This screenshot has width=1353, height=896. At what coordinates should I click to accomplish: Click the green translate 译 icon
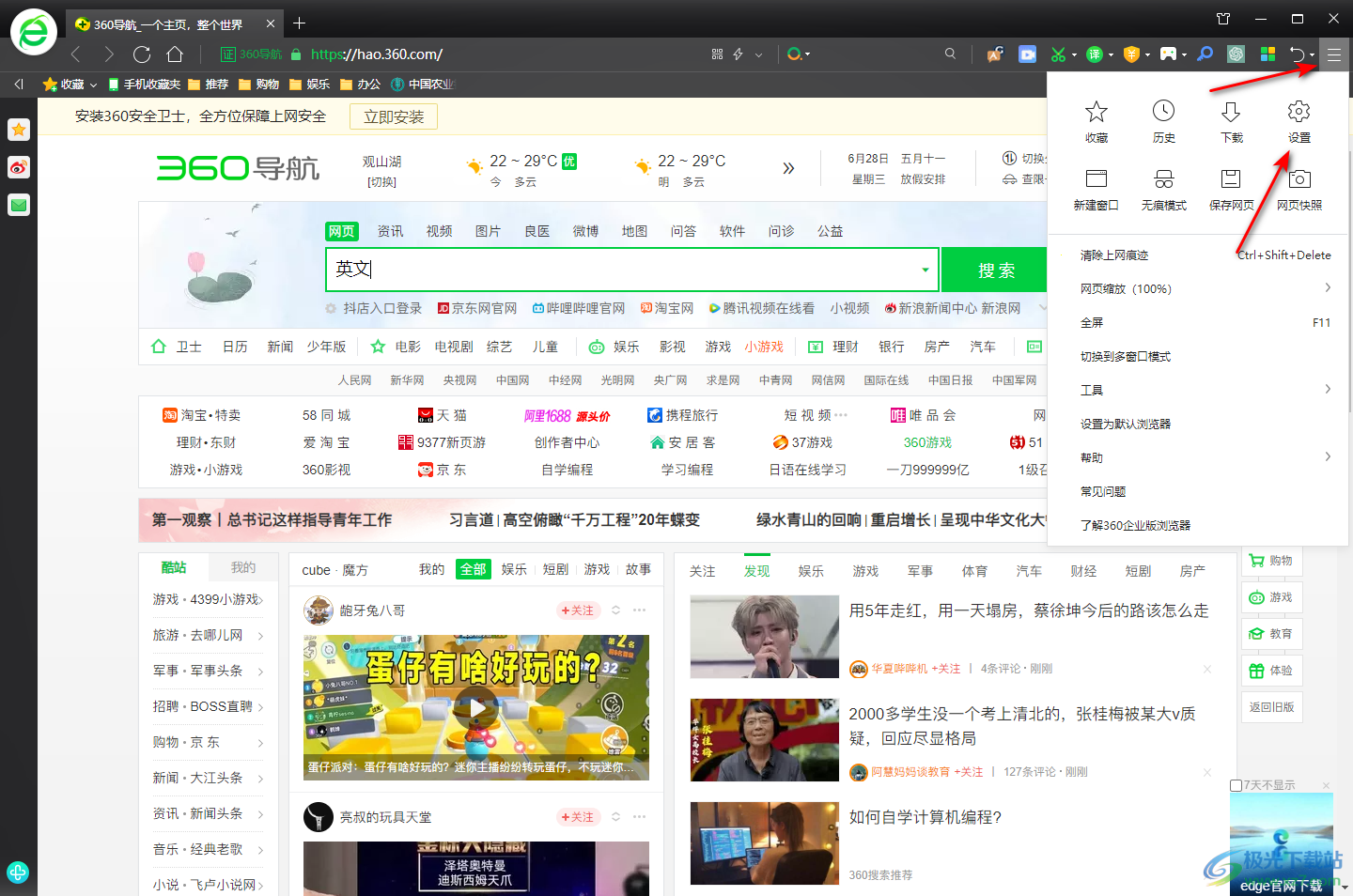[1095, 54]
